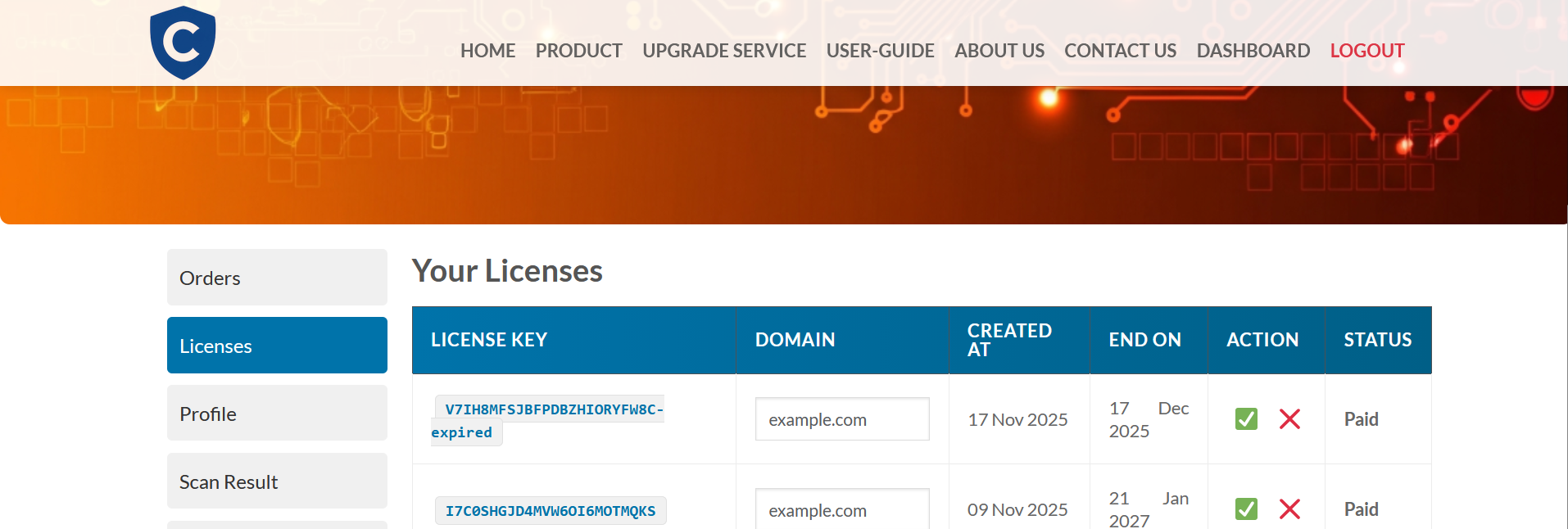This screenshot has height=529, width=1568.
Task: Click STATUS column header
Action: [x=1378, y=340]
